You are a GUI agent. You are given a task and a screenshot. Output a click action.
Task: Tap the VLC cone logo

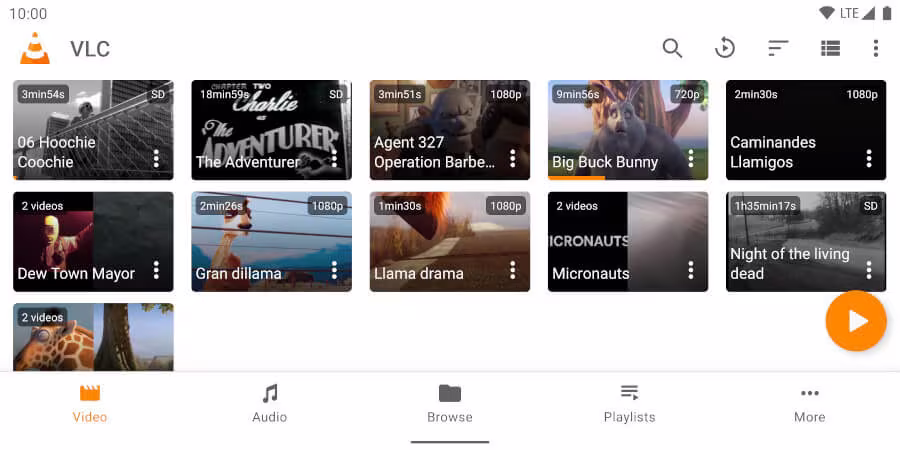(x=35, y=48)
